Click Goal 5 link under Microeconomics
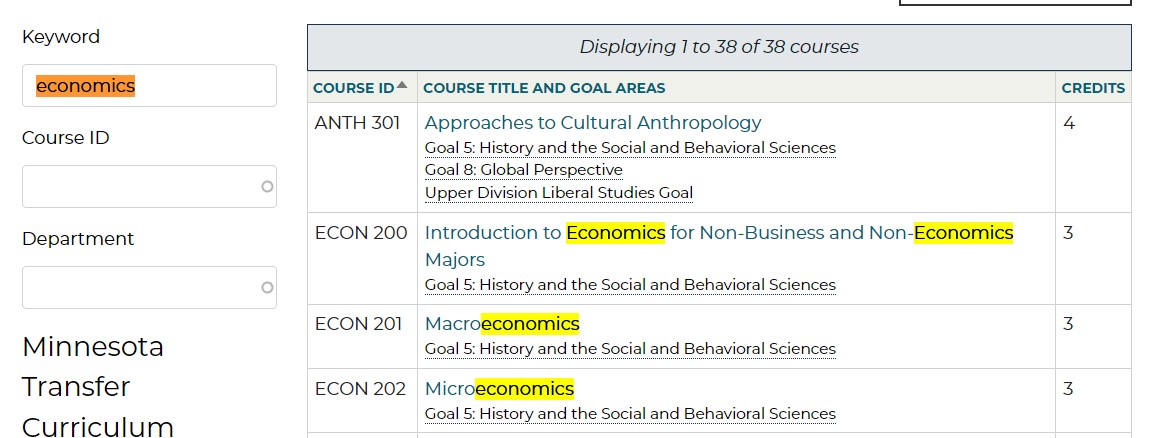 click(x=630, y=414)
